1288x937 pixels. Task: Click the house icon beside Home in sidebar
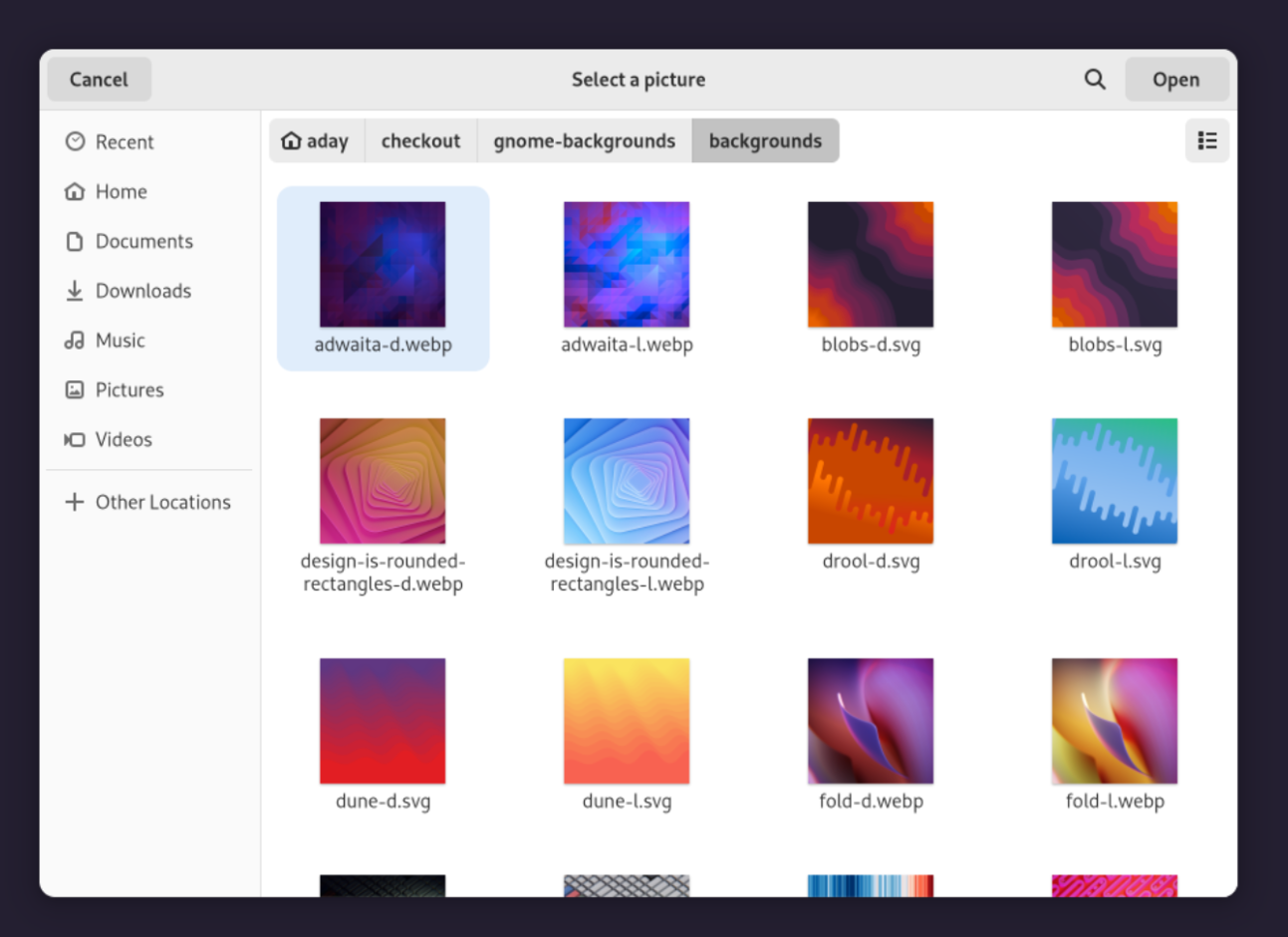[75, 191]
